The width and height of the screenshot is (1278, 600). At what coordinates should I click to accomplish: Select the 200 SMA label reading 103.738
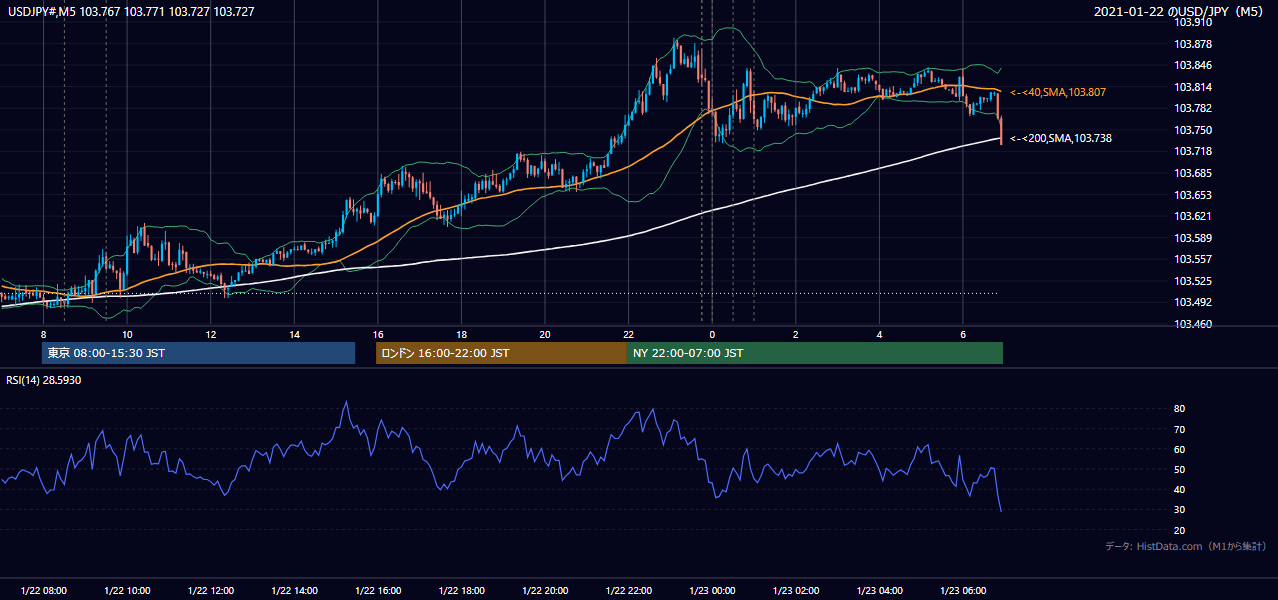[1061, 138]
